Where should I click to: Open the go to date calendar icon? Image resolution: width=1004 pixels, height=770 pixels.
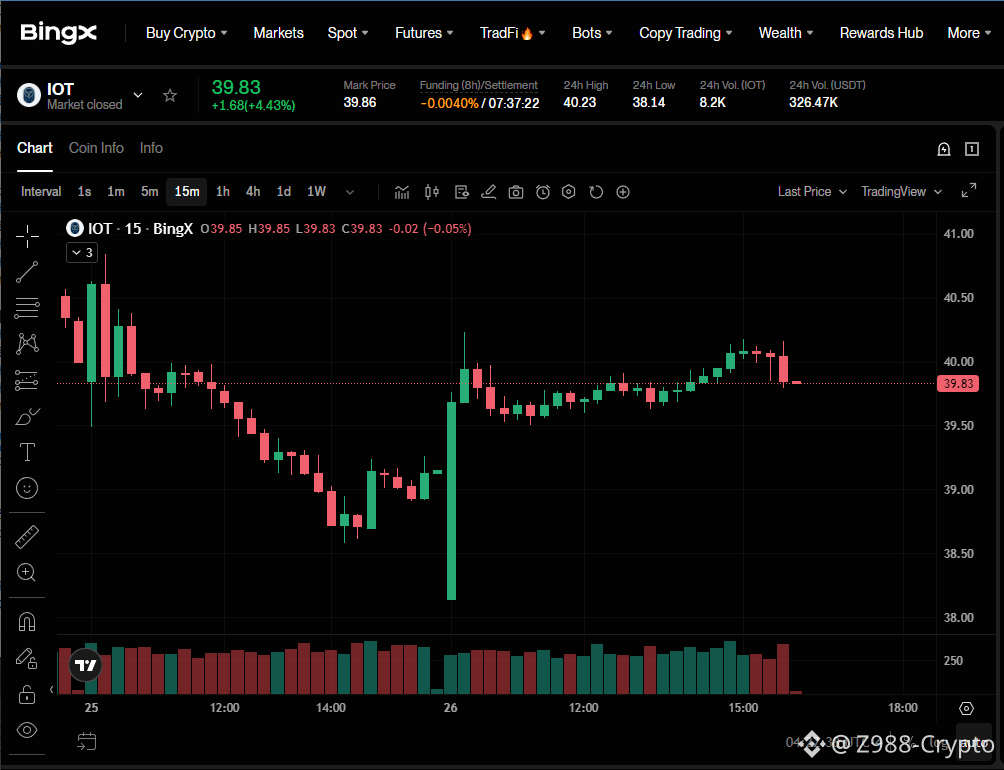coord(86,741)
